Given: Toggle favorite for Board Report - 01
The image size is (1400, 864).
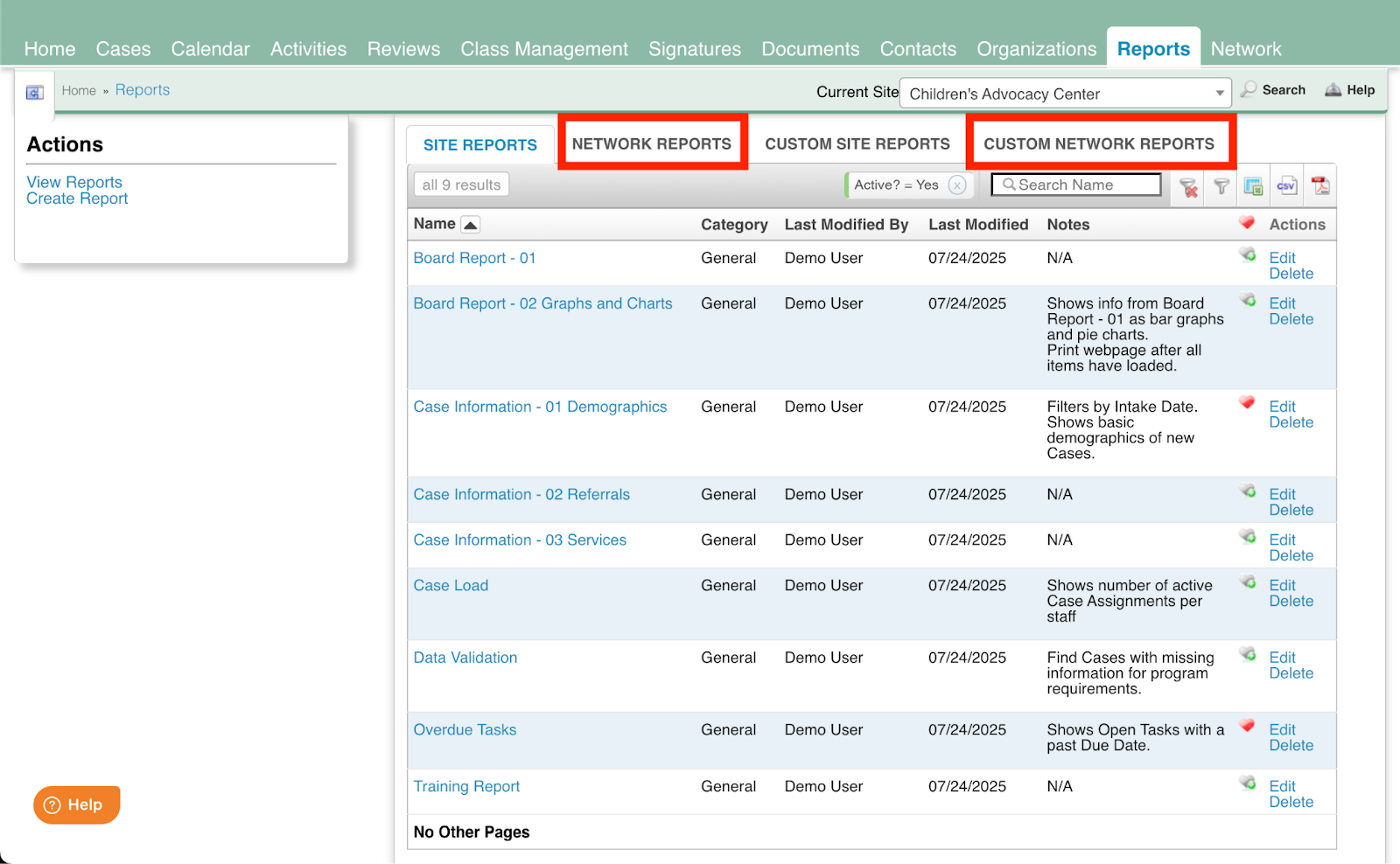Looking at the screenshot, I should tap(1248, 254).
